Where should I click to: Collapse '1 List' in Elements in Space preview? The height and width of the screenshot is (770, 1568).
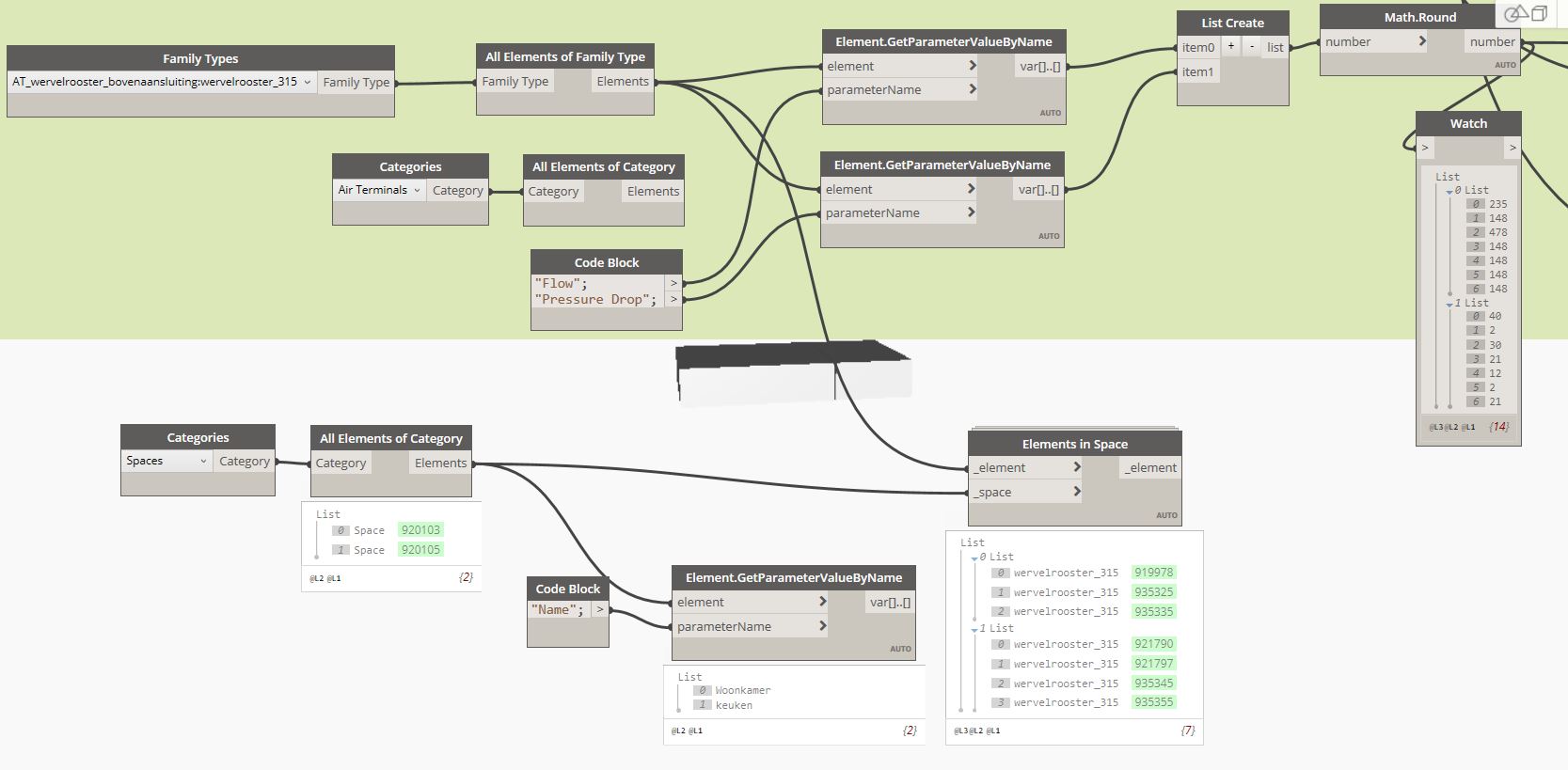[974, 629]
